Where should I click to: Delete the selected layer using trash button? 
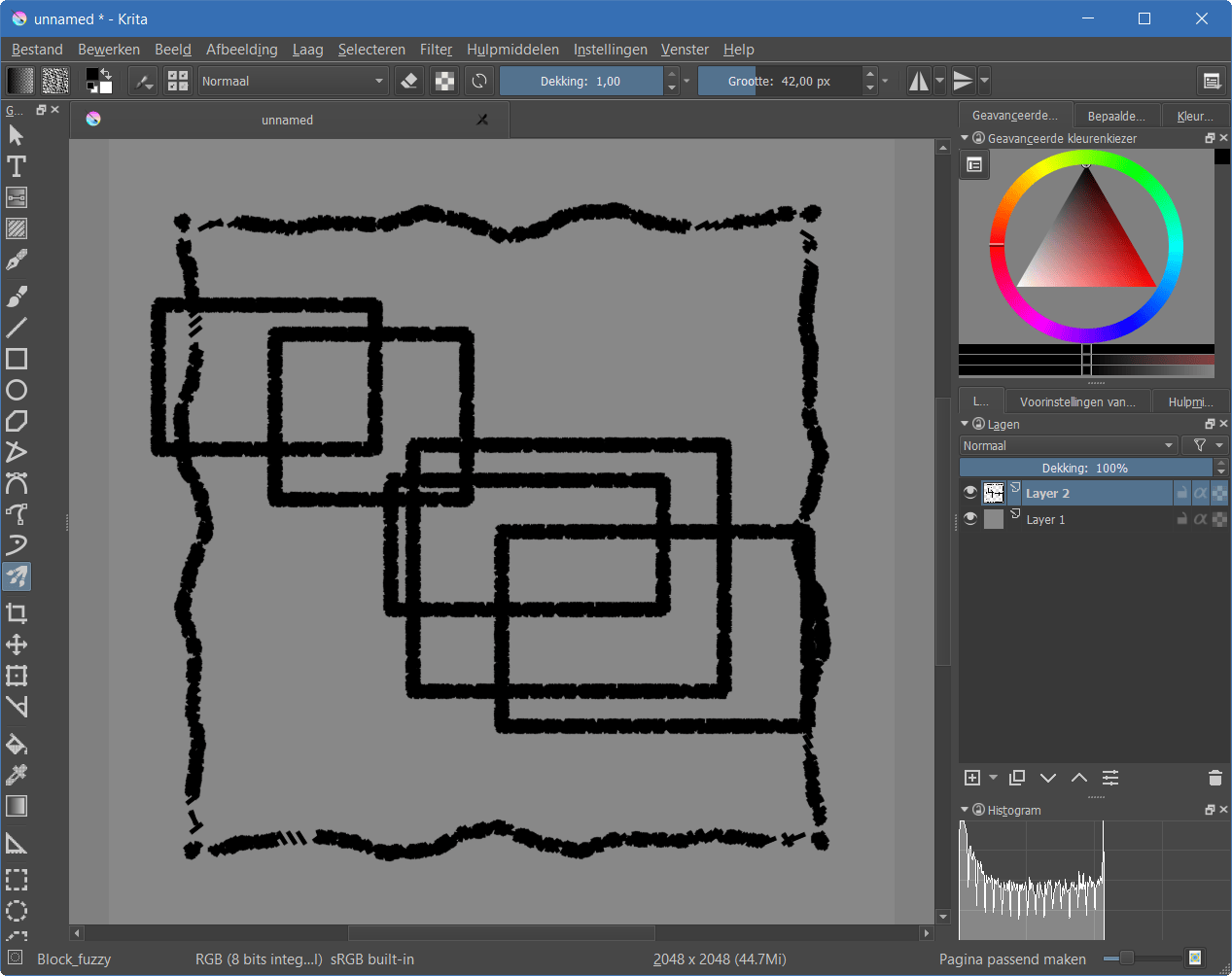pyautogui.click(x=1214, y=778)
